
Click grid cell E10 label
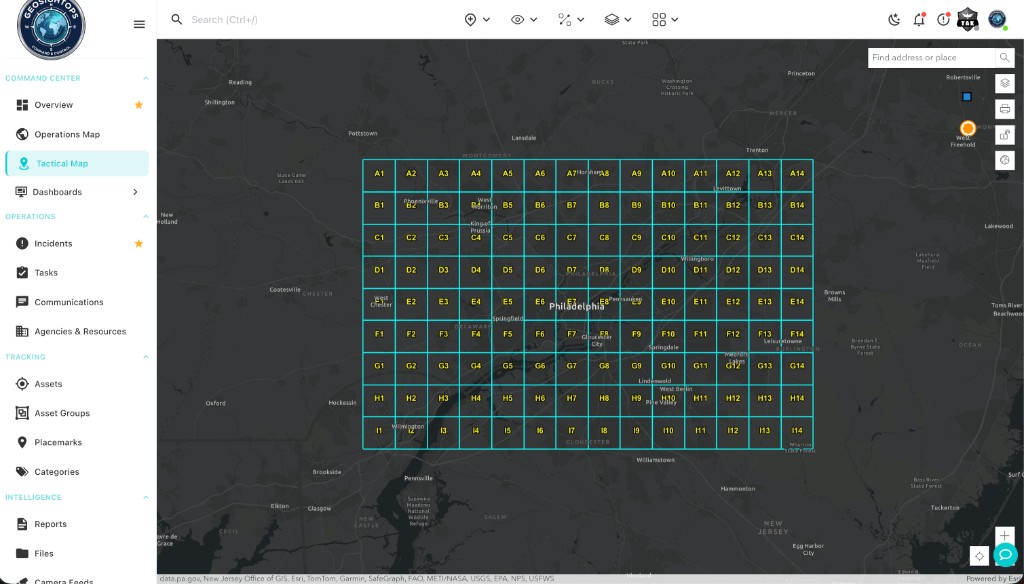point(668,302)
